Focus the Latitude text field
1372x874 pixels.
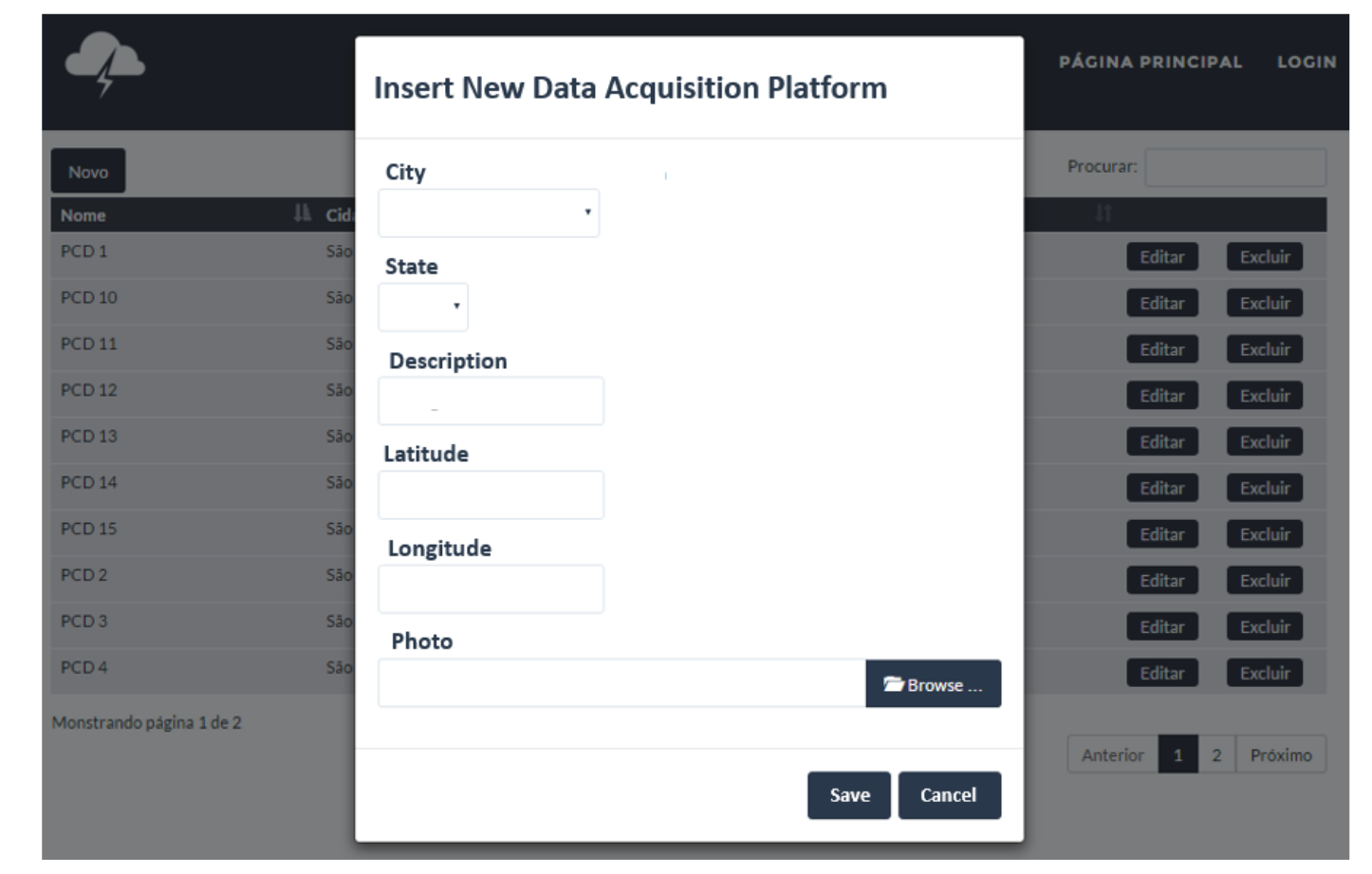click(491, 495)
